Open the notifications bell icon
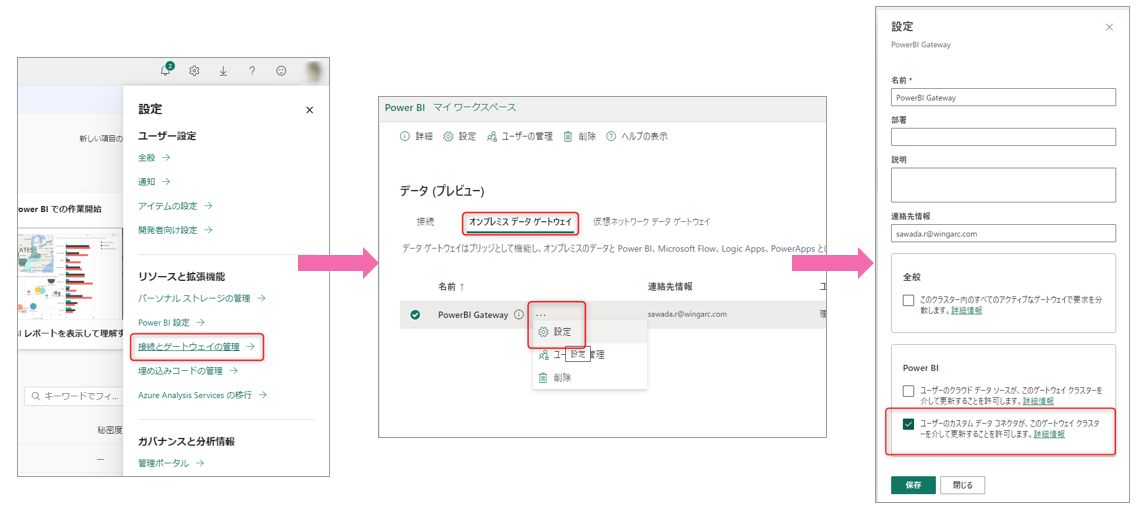1147x518 pixels. point(166,71)
